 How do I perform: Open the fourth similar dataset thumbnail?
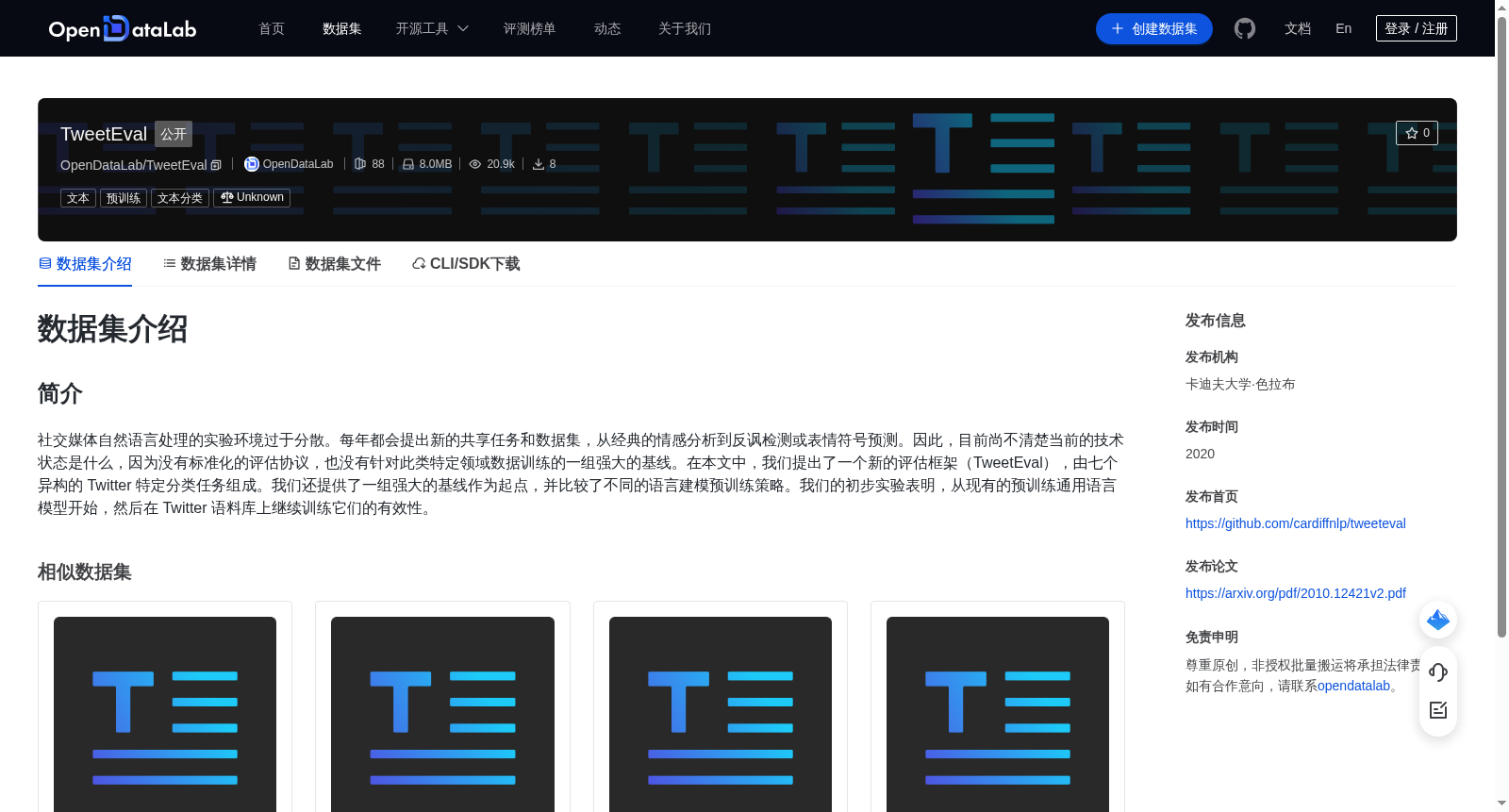click(998, 714)
